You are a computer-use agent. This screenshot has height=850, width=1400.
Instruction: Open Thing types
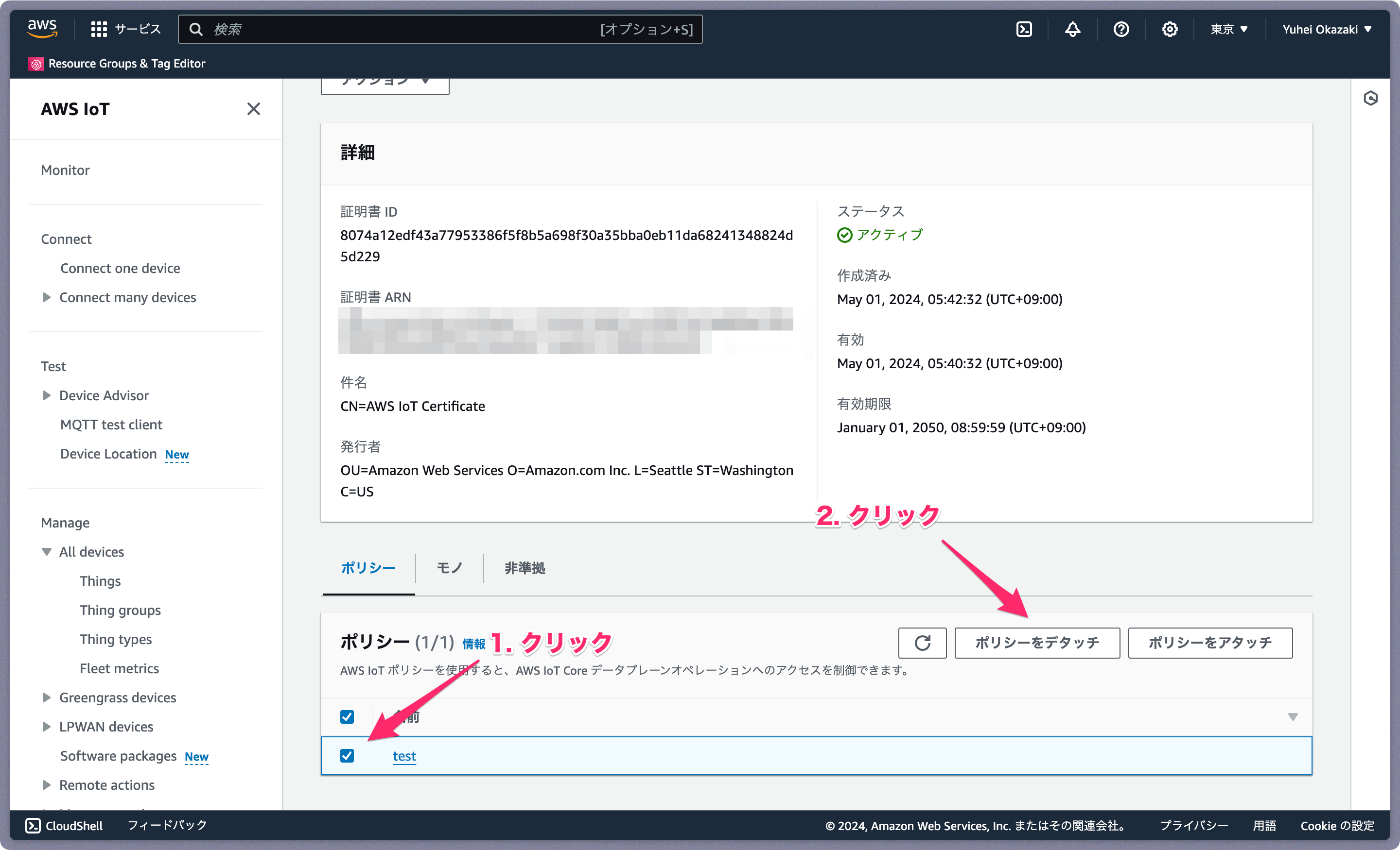coord(116,639)
